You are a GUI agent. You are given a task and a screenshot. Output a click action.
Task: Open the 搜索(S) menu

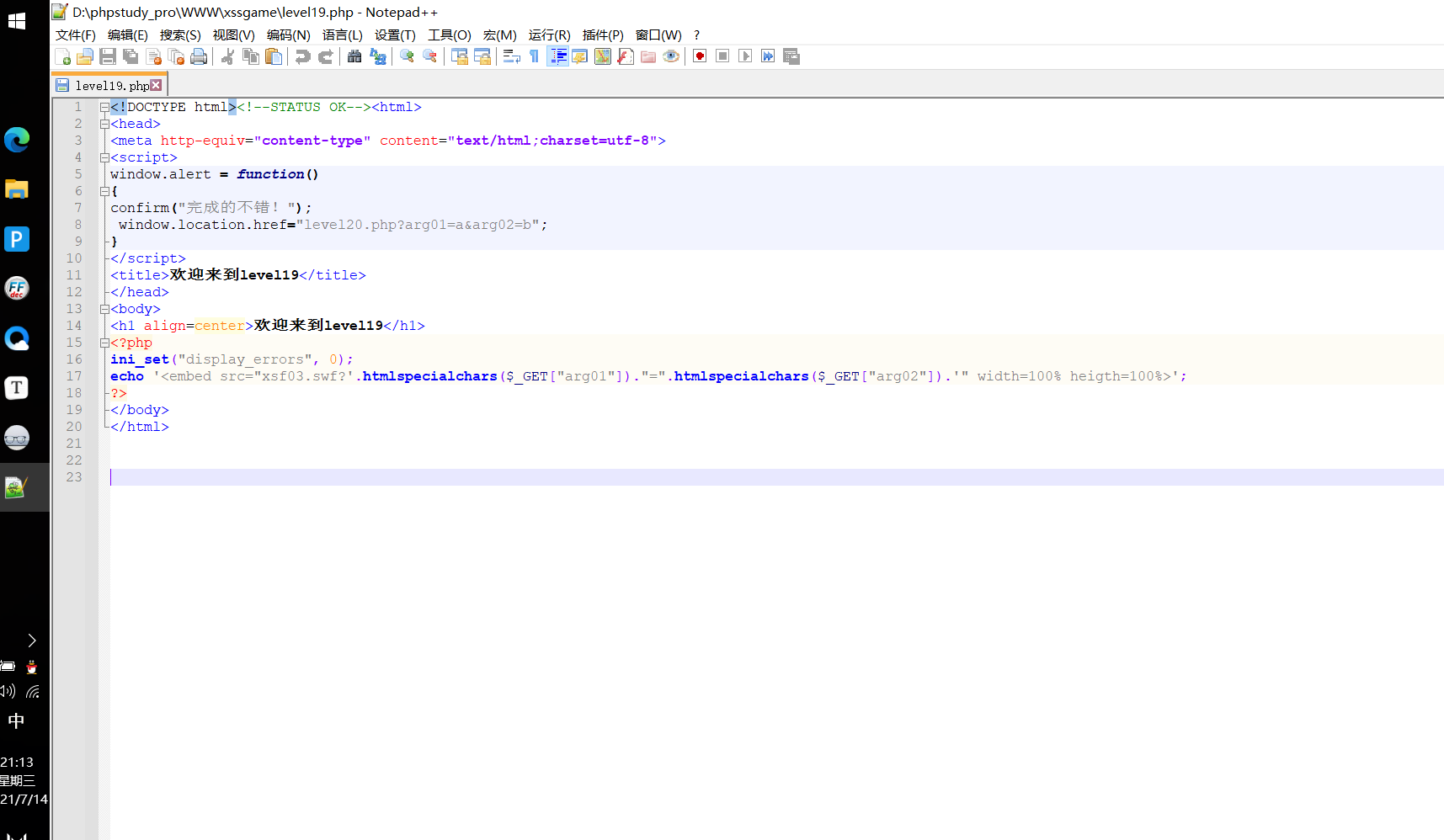click(x=180, y=35)
